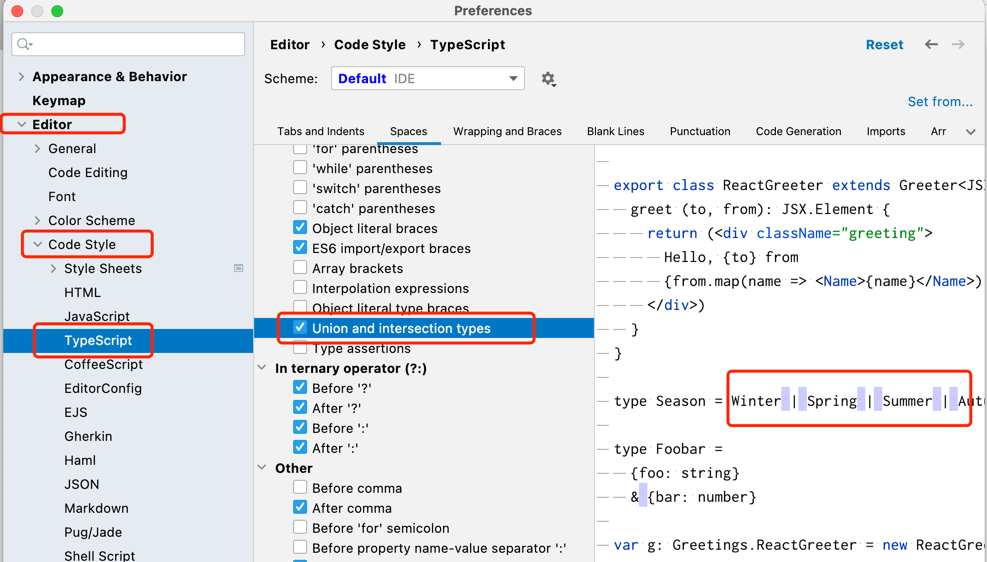
Task: Click the Reset link
Action: pos(884,45)
